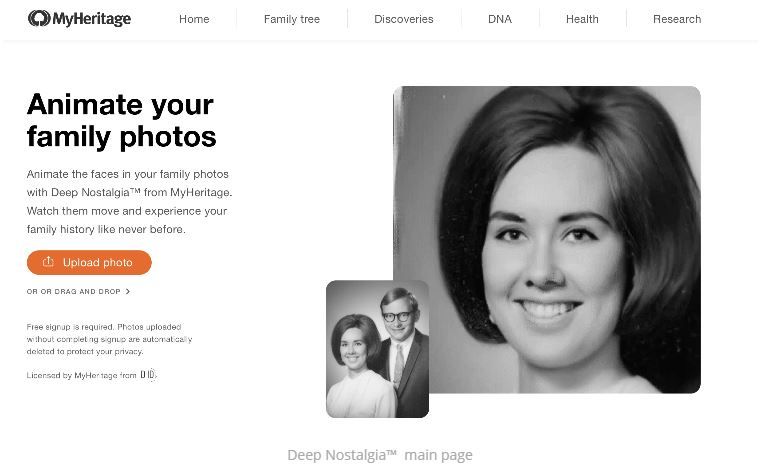The height and width of the screenshot is (471, 783).
Task: Click the Deep Nostalgia description paragraph
Action: [x=129, y=202]
